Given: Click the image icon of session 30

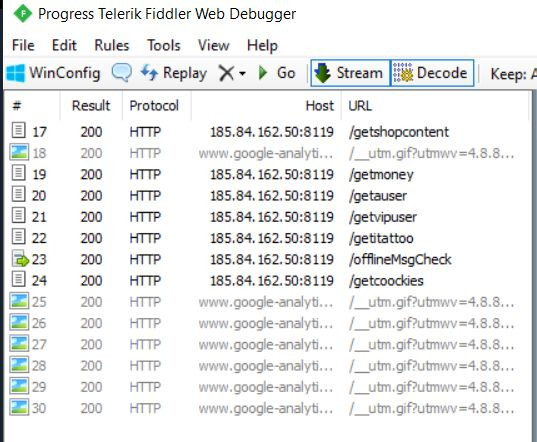Looking at the screenshot, I should tap(19, 407).
